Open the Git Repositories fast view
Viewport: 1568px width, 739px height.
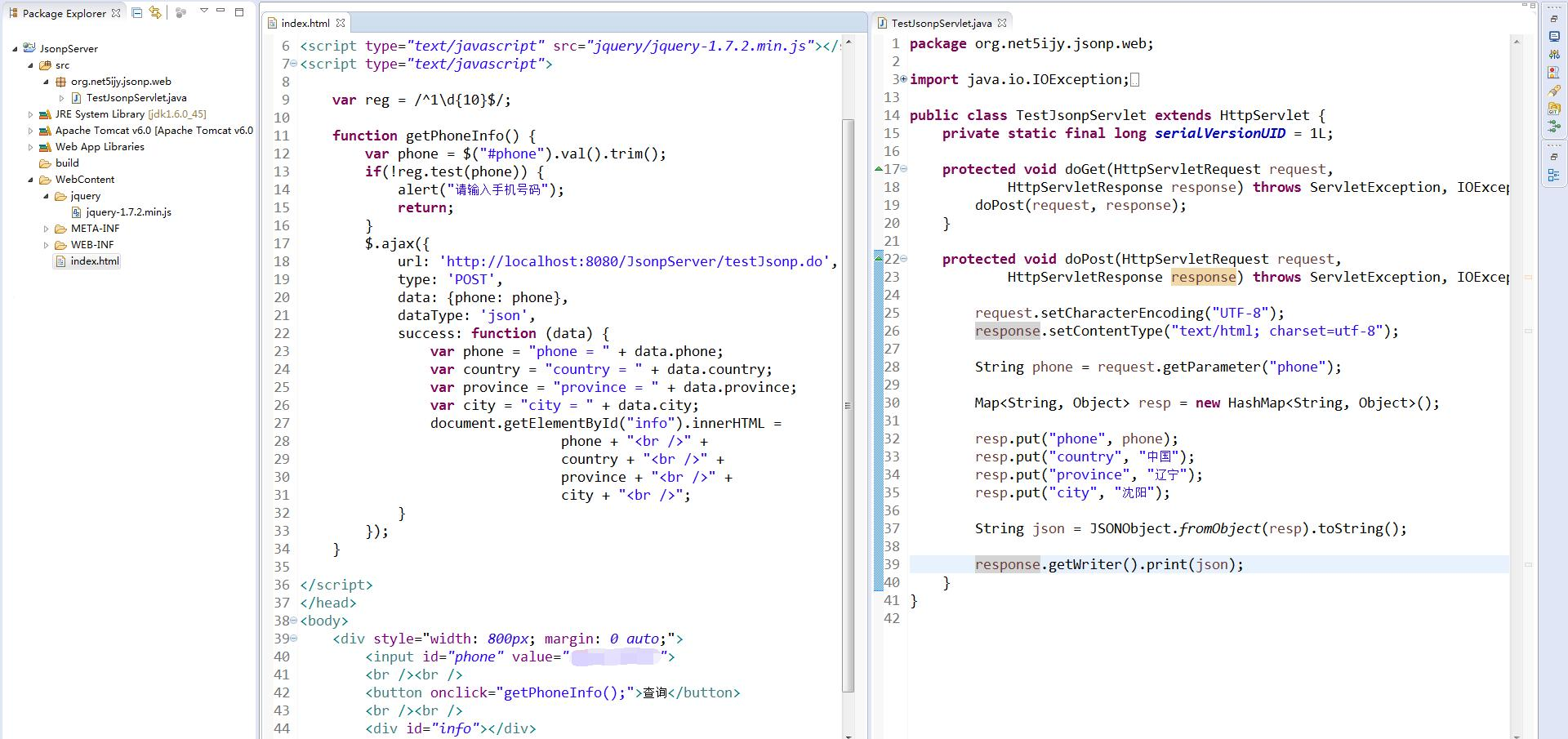point(1554,109)
